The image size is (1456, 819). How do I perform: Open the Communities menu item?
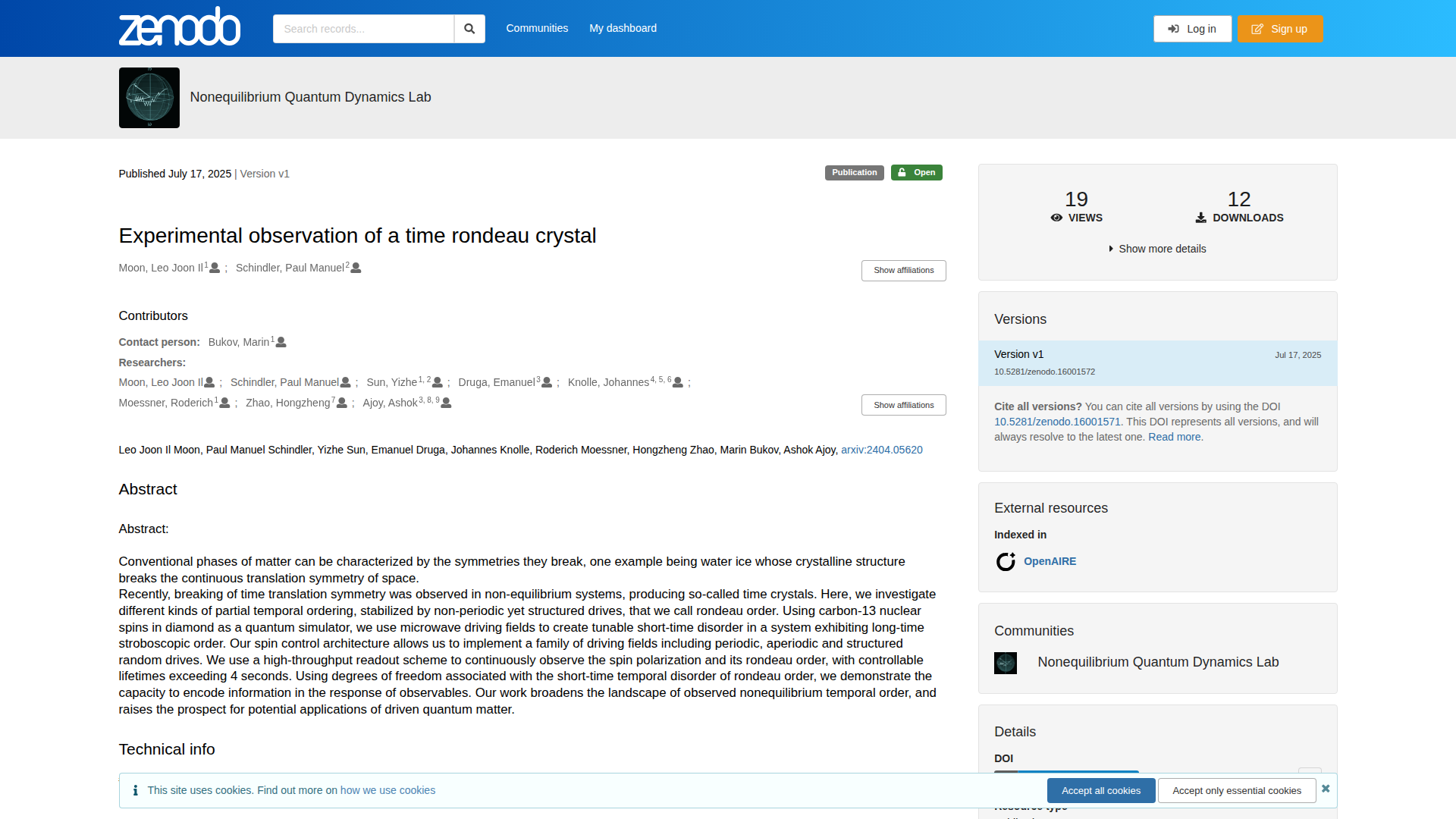click(537, 28)
